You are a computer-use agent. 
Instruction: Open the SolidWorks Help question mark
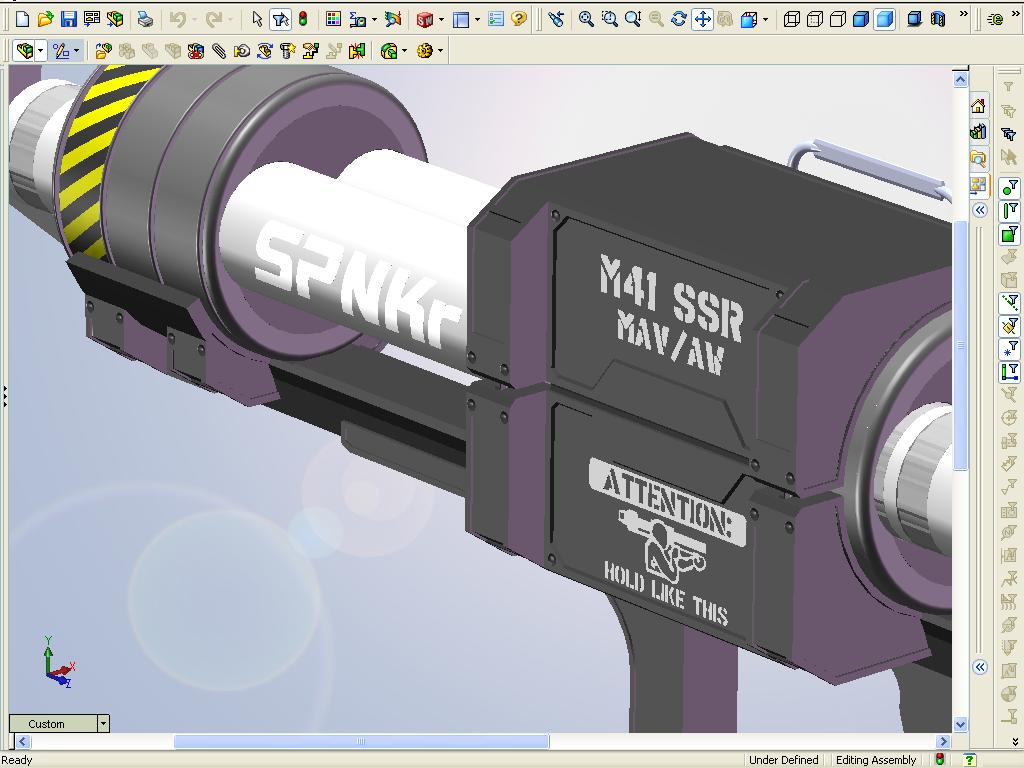click(x=518, y=19)
